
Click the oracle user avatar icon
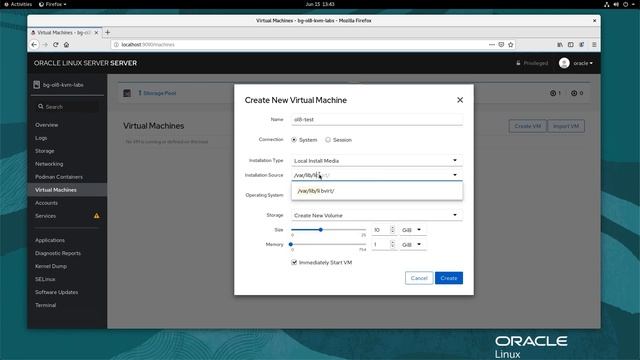564,63
